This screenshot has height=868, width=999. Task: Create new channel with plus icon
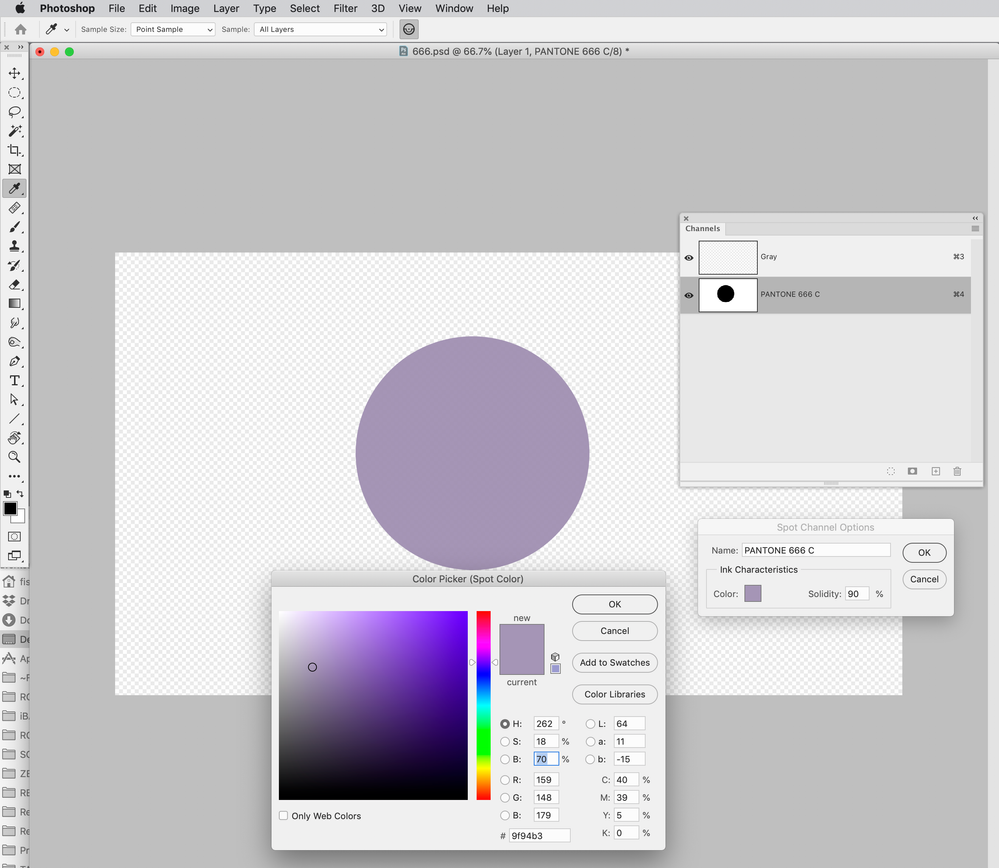935,471
